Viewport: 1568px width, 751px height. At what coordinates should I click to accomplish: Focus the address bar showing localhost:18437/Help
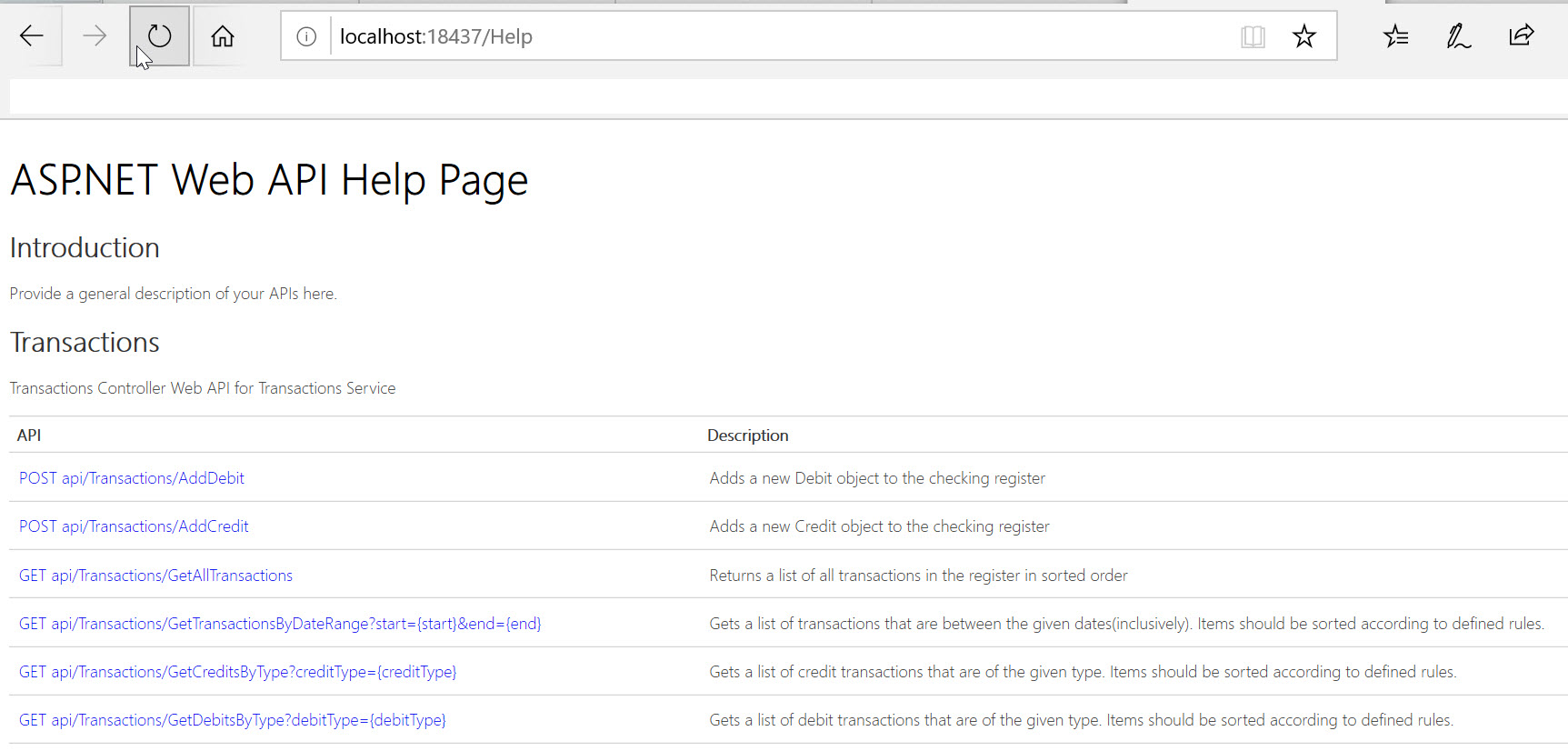point(782,36)
